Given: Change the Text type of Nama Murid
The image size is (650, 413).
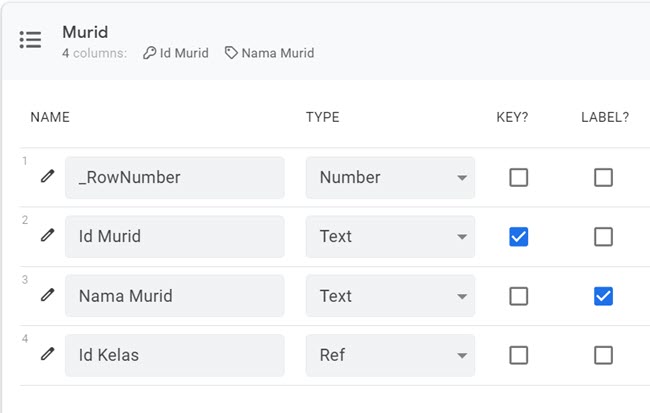Looking at the screenshot, I should coord(390,296).
